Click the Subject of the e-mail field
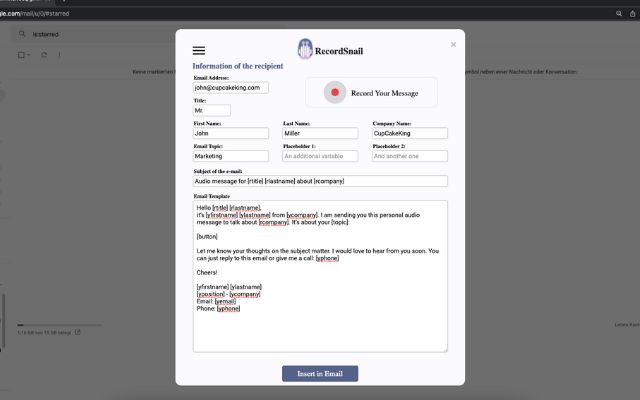This screenshot has width=640, height=400. tap(320, 181)
